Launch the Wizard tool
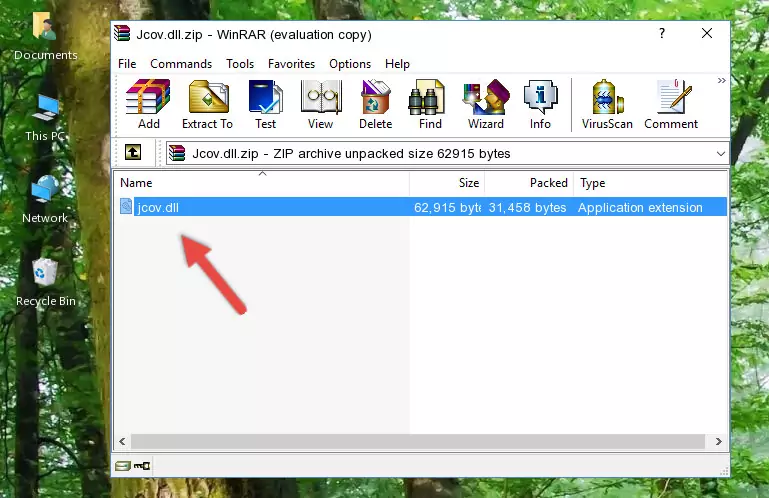Image resolution: width=769 pixels, height=498 pixels. [486, 105]
